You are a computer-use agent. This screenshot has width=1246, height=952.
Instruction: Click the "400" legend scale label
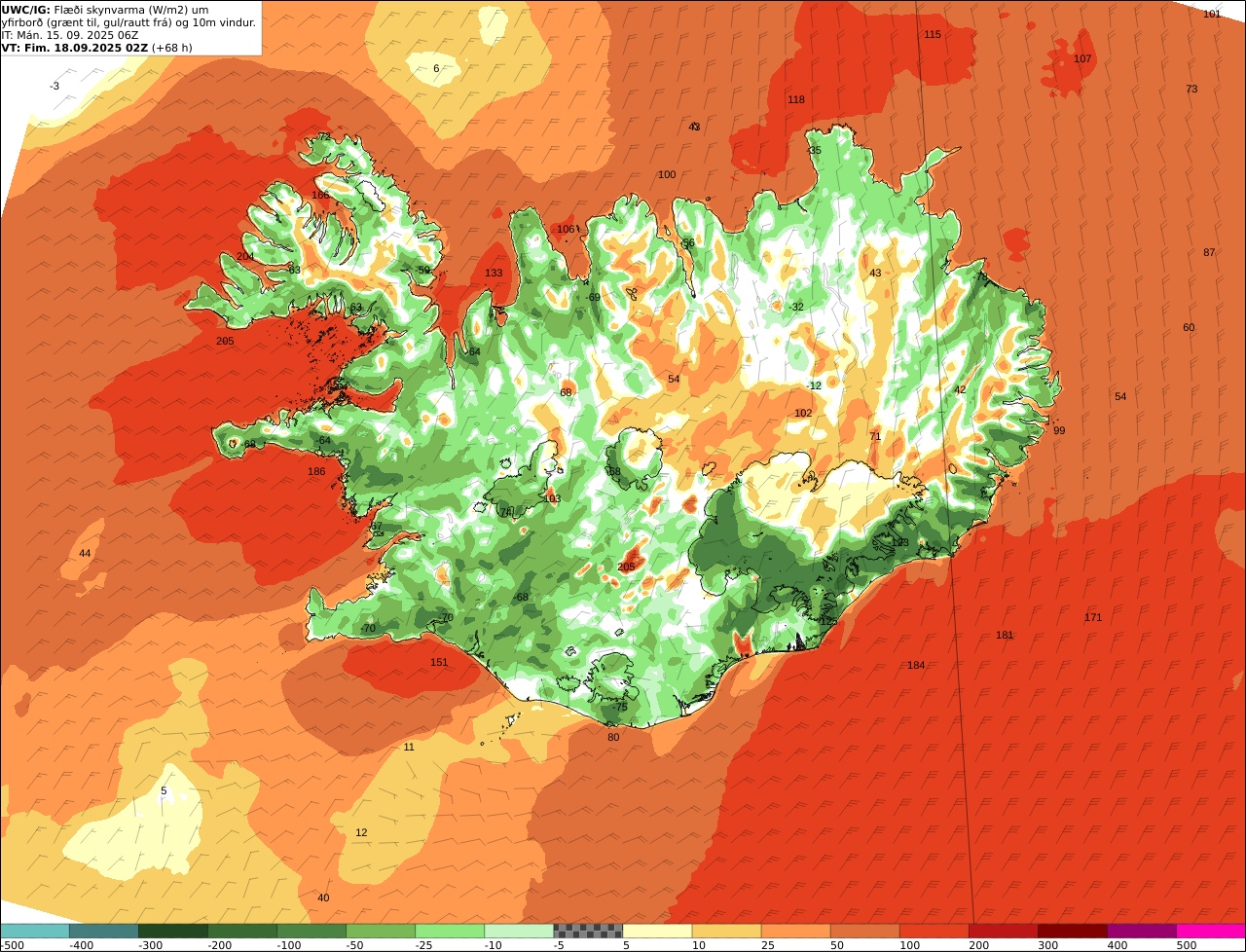click(1118, 945)
